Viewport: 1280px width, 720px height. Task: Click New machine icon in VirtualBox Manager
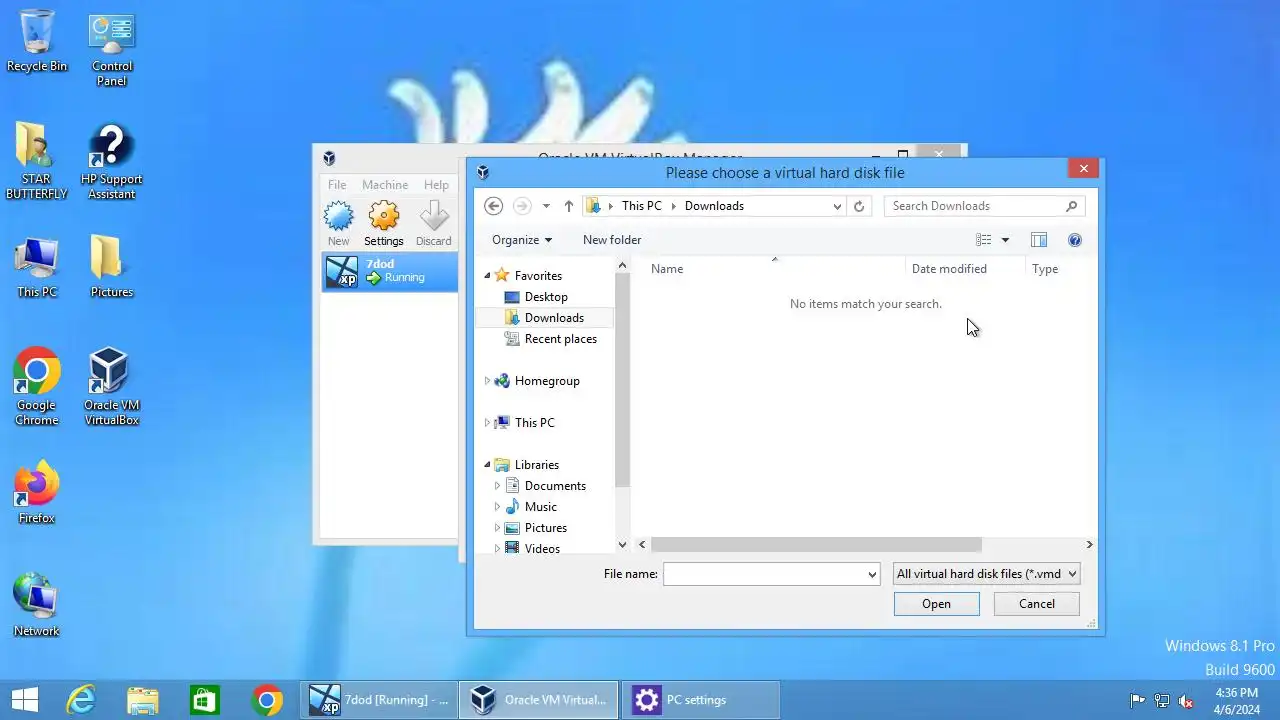point(339,223)
